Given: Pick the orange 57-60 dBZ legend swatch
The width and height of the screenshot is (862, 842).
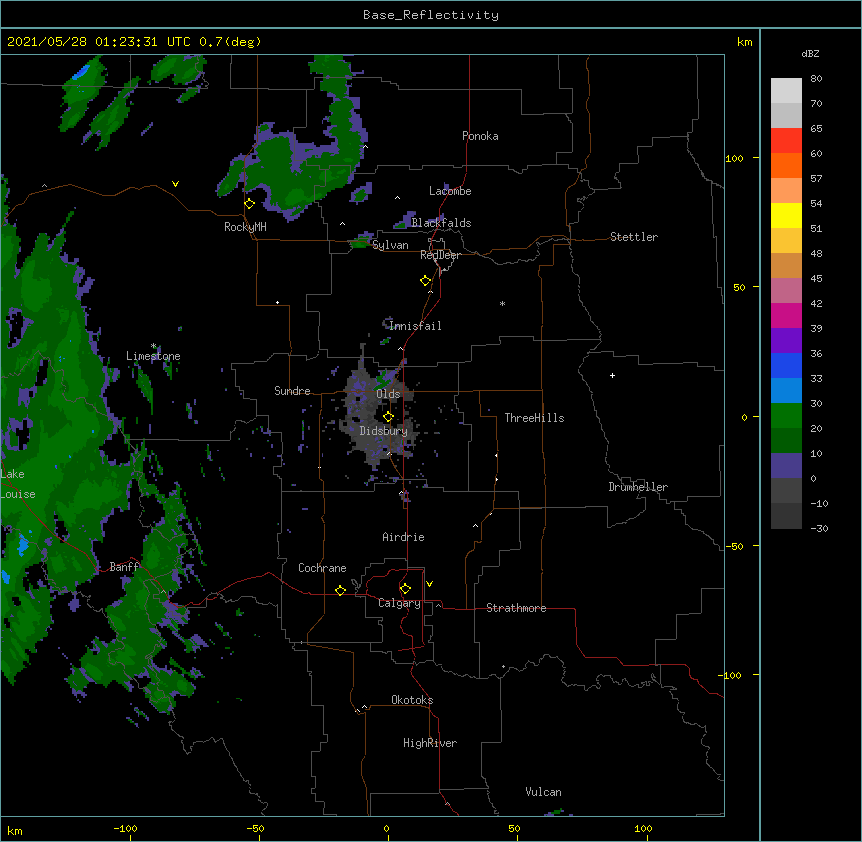Looking at the screenshot, I should coord(786,165).
